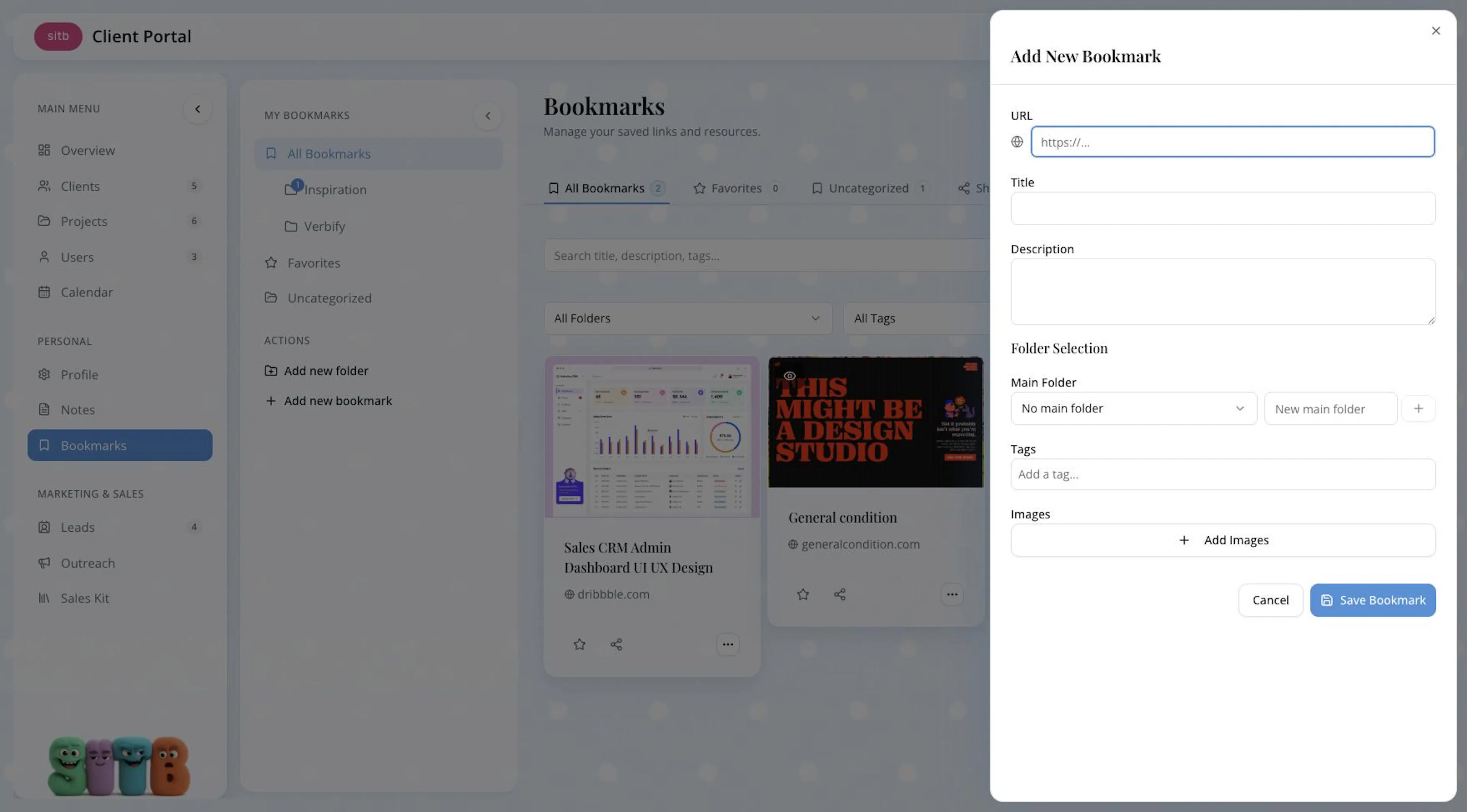
Task: Click the Leads icon in sidebar
Action: pyautogui.click(x=44, y=527)
